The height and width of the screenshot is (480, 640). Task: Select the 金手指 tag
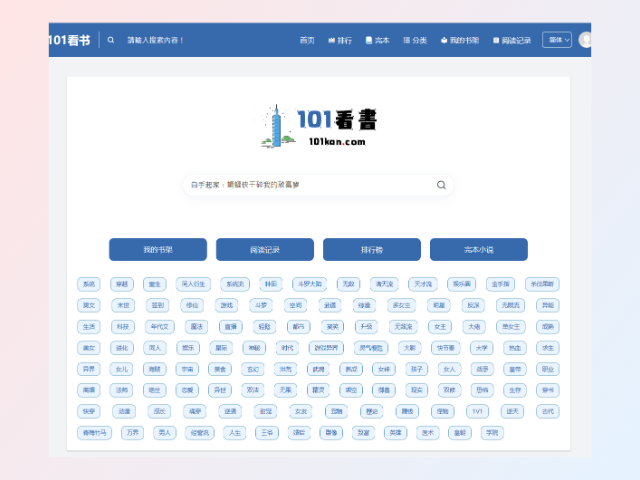(x=500, y=284)
